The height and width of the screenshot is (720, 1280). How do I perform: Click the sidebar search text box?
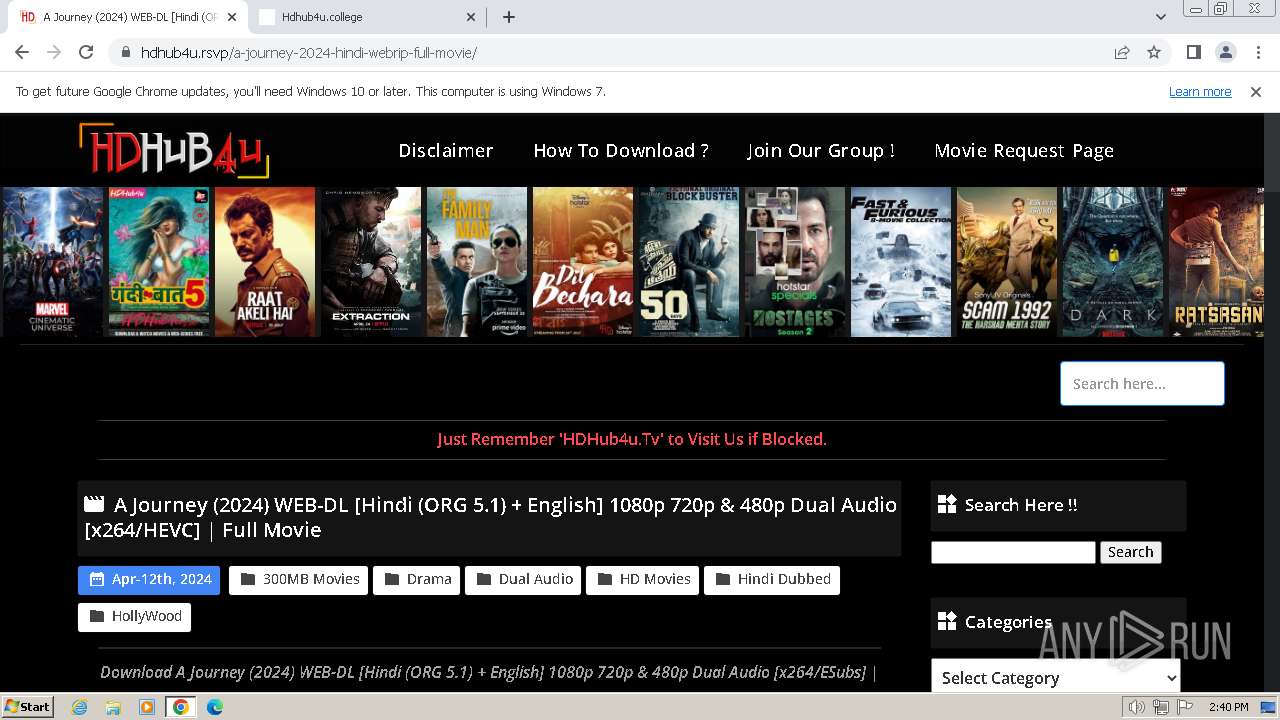(1013, 552)
